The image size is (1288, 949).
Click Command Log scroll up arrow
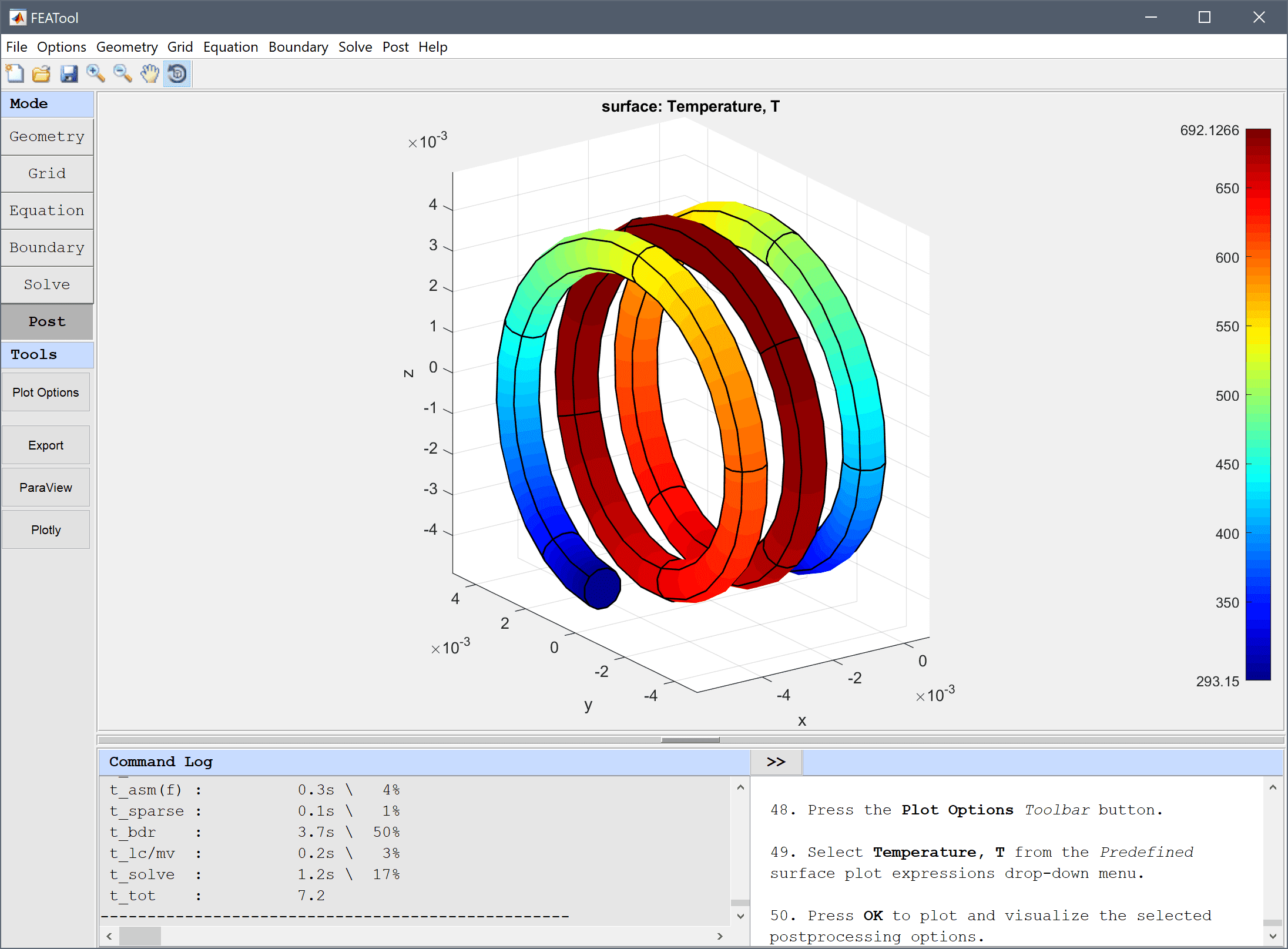coord(740,787)
